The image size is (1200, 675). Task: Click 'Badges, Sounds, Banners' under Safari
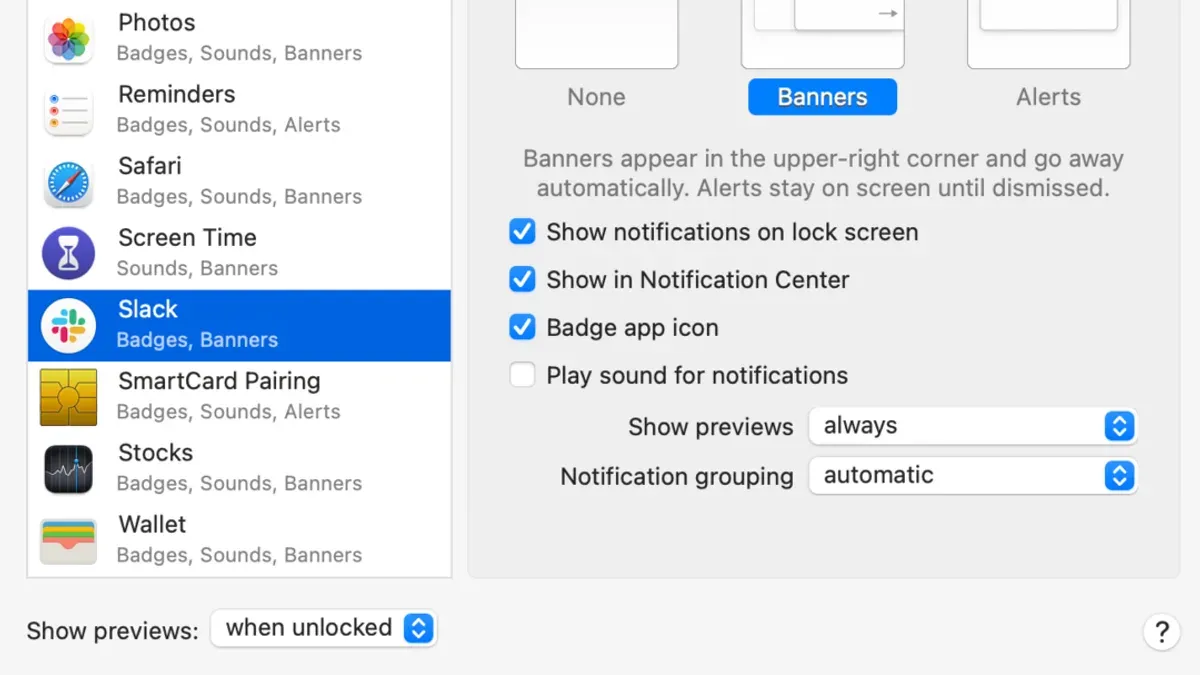tap(239, 197)
